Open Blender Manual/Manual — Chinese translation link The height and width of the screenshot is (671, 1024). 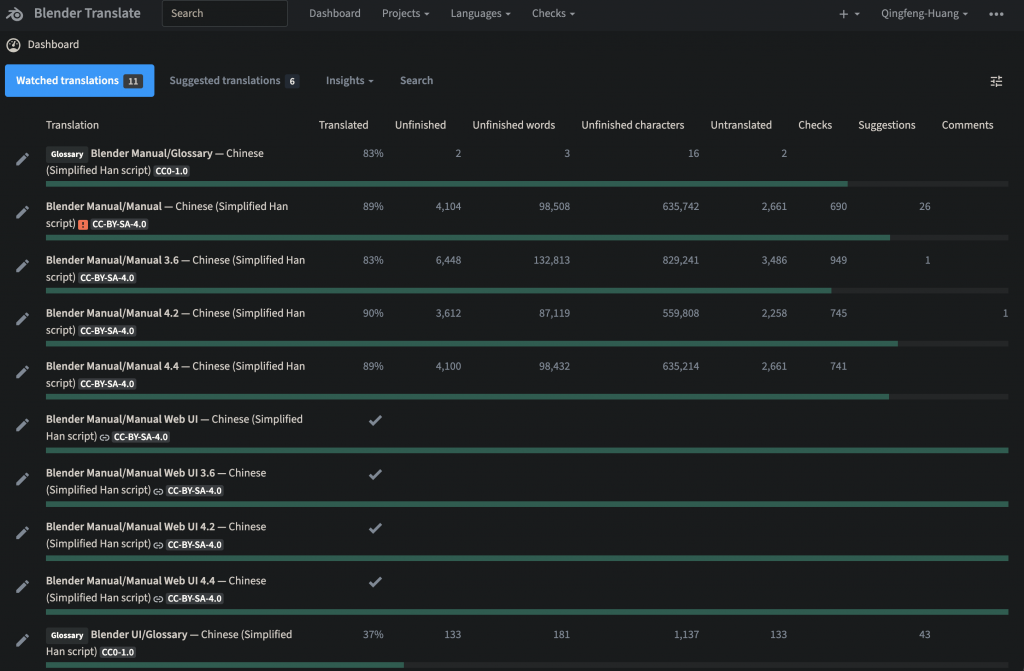tap(167, 214)
